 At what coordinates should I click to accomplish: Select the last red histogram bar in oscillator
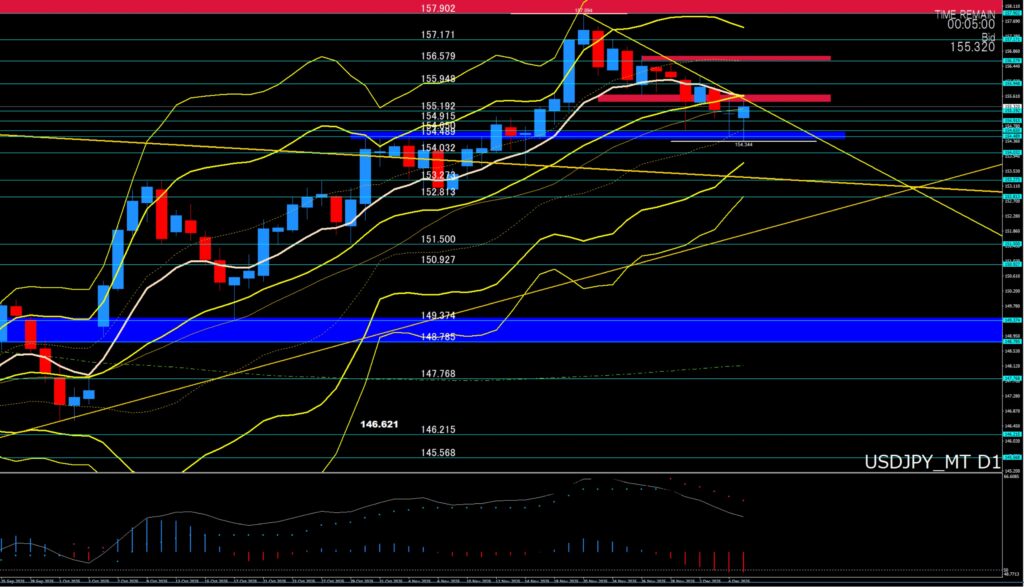pos(743,560)
